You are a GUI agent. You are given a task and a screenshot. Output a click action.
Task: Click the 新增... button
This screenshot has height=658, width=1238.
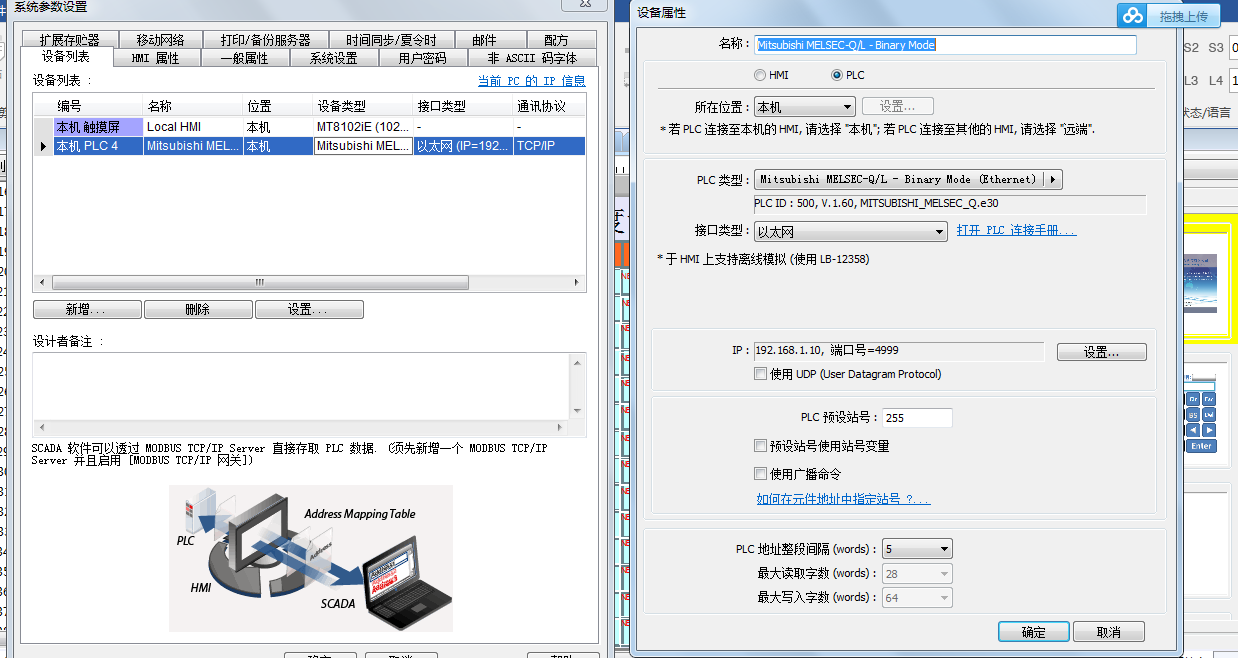click(x=86, y=310)
